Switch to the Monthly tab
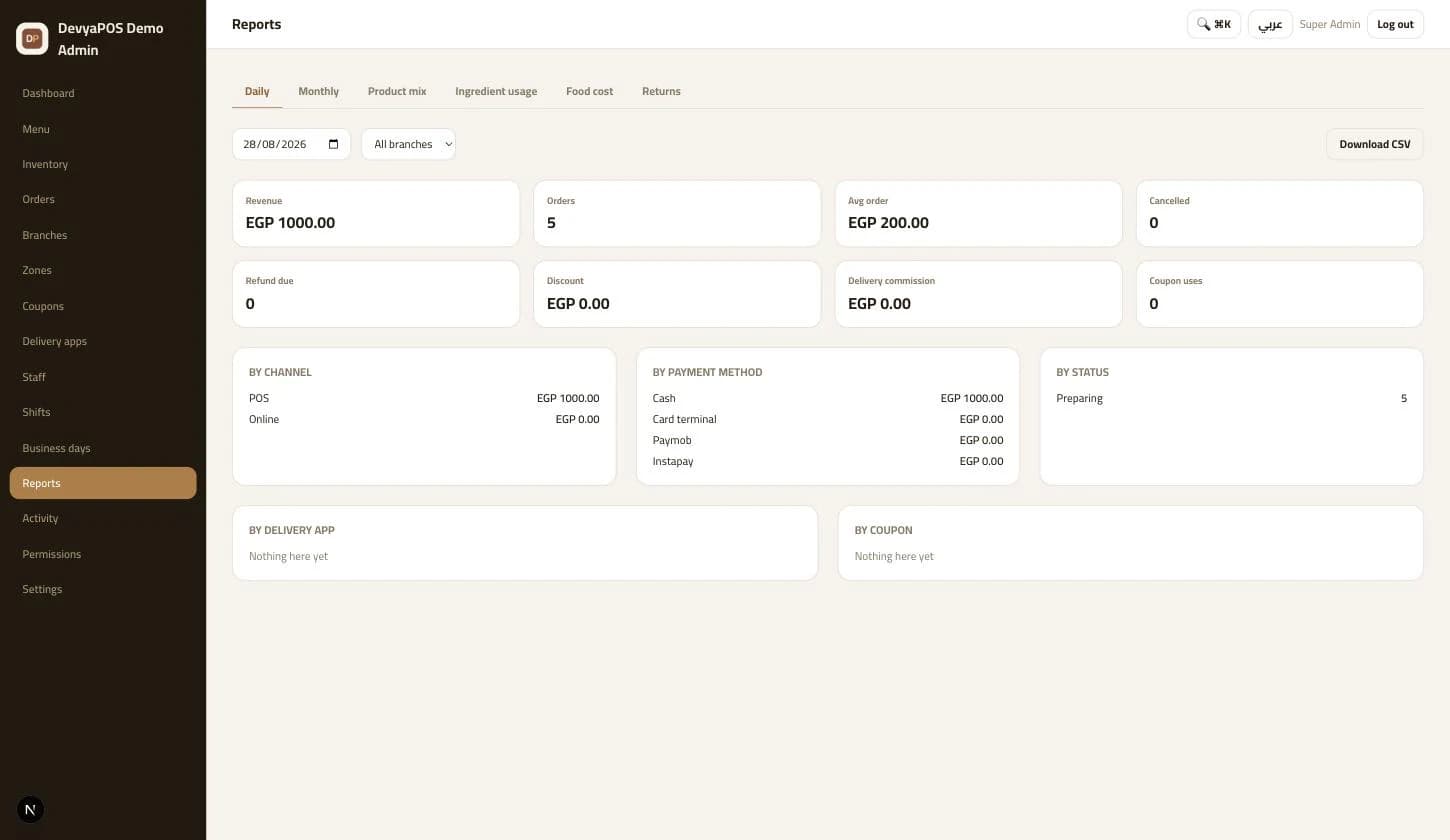The height and width of the screenshot is (840, 1450). (318, 91)
